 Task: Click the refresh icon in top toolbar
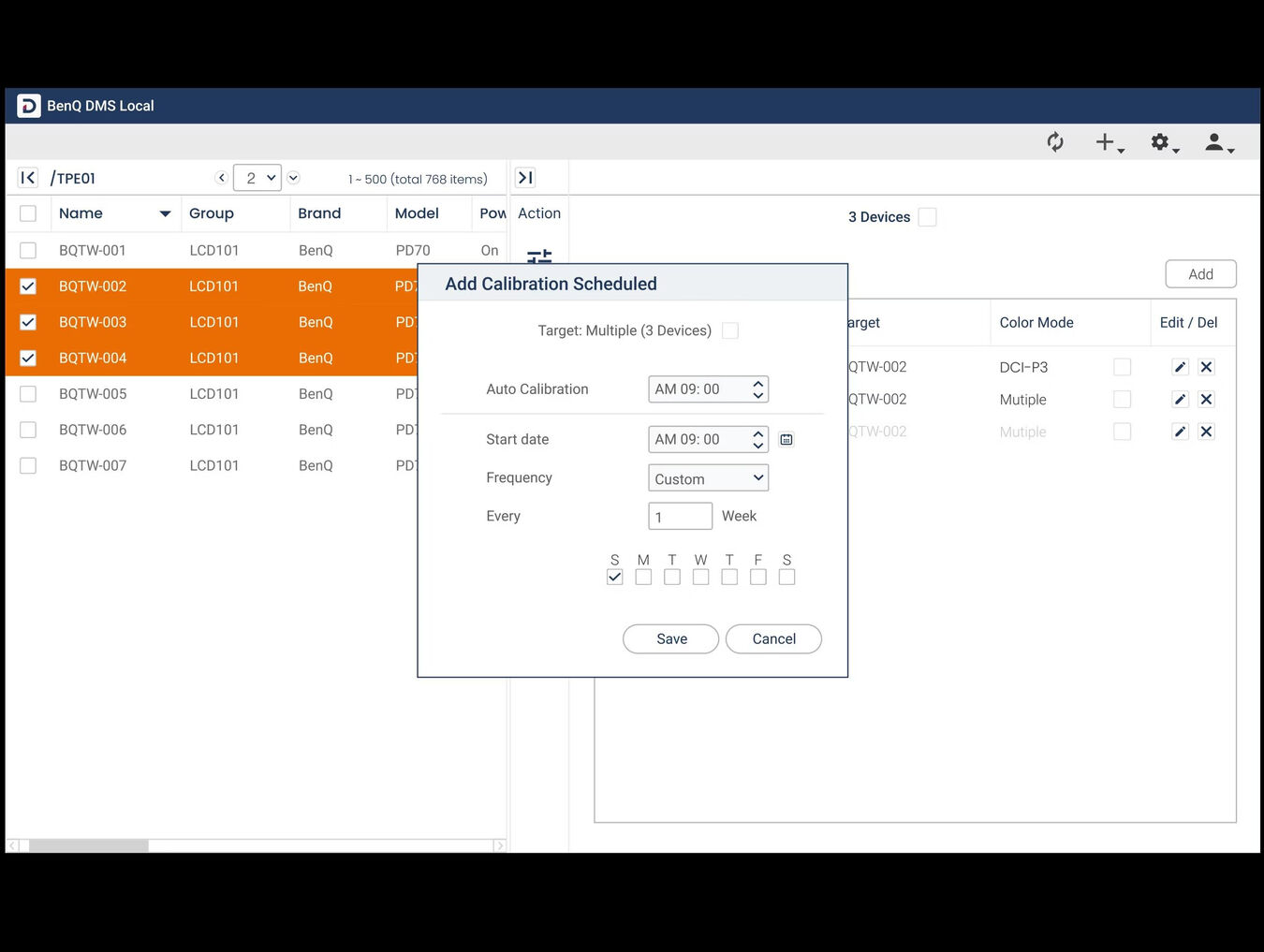pyautogui.click(x=1055, y=142)
